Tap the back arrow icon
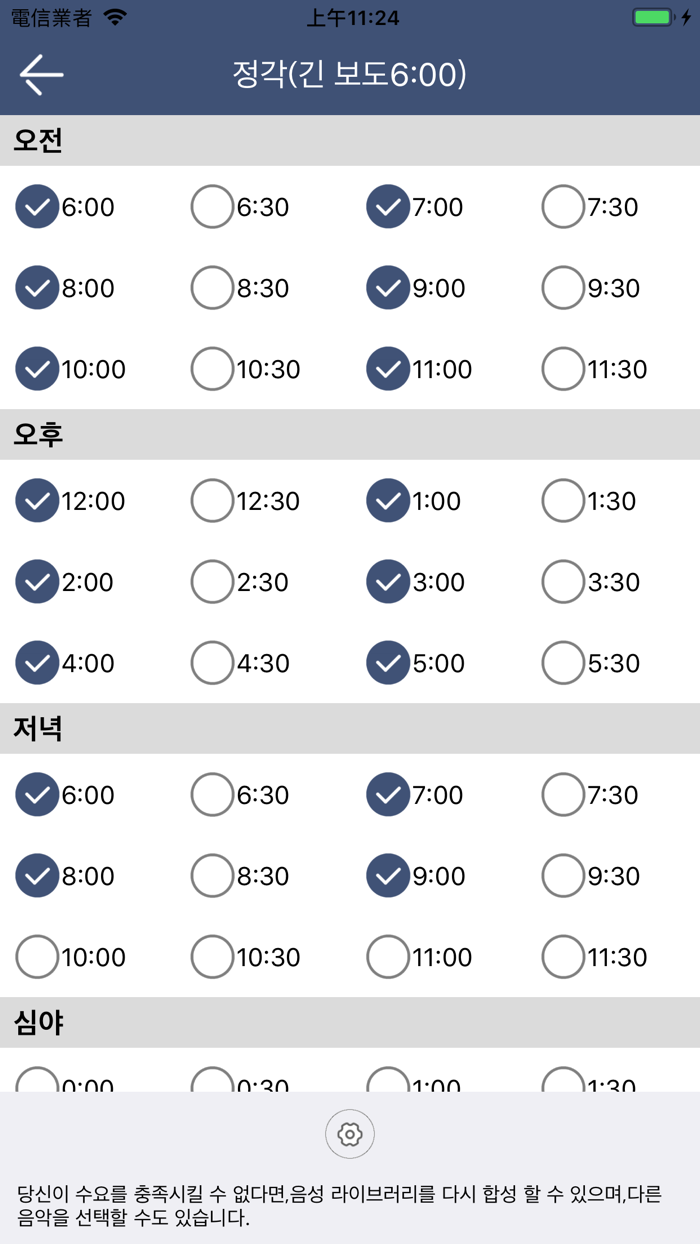This screenshot has width=700, height=1244. pos(41,74)
